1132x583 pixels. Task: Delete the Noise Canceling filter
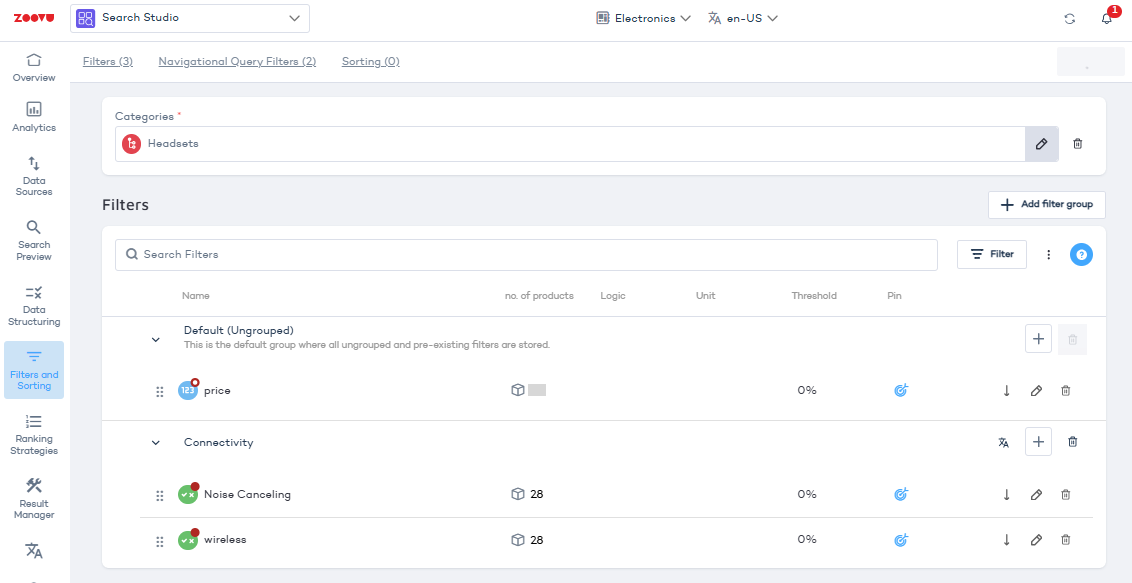[1065, 494]
